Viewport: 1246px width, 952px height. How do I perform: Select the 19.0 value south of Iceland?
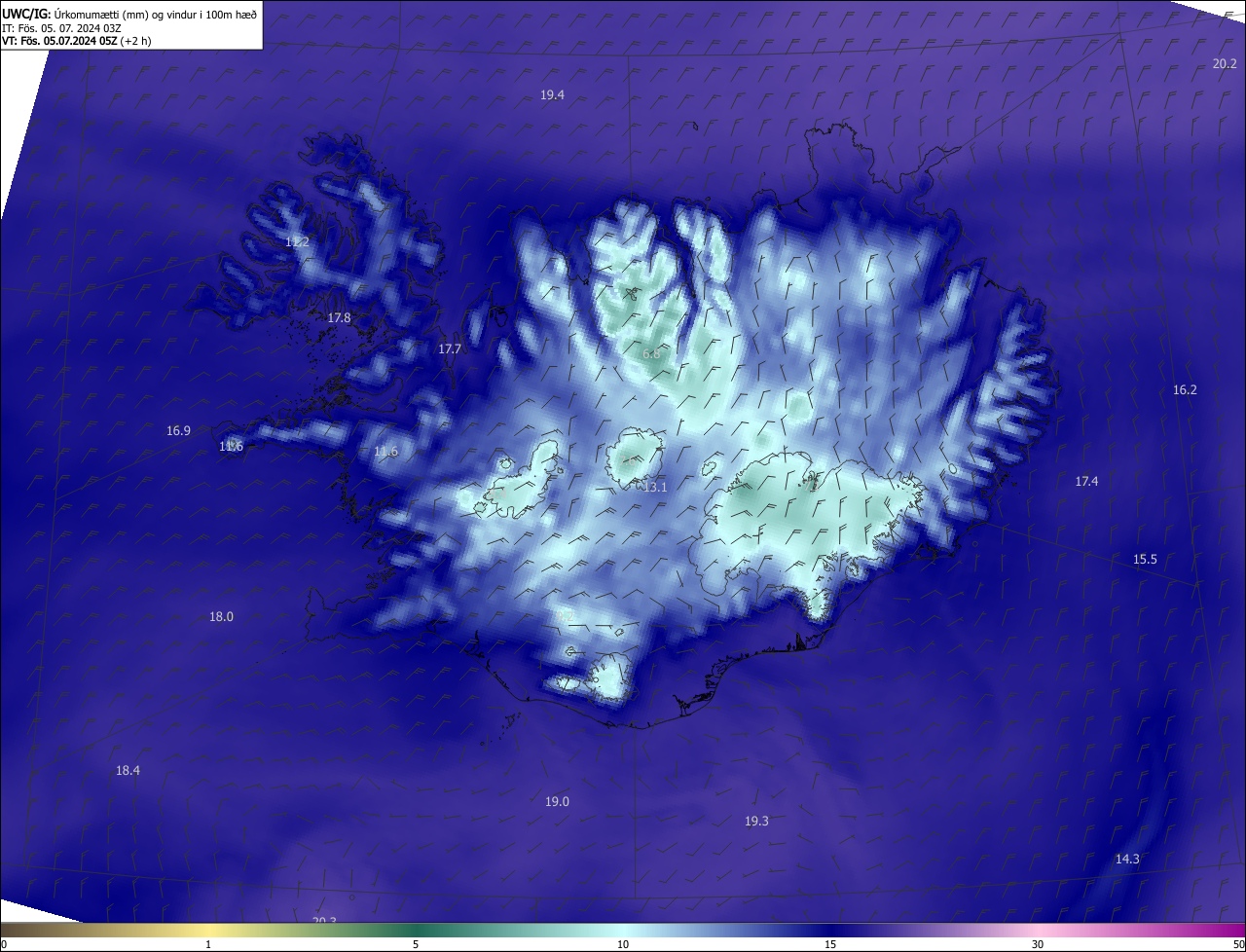(x=557, y=801)
